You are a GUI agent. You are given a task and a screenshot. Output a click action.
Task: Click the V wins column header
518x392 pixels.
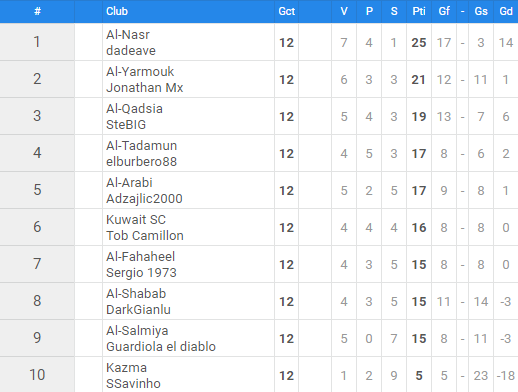344,11
